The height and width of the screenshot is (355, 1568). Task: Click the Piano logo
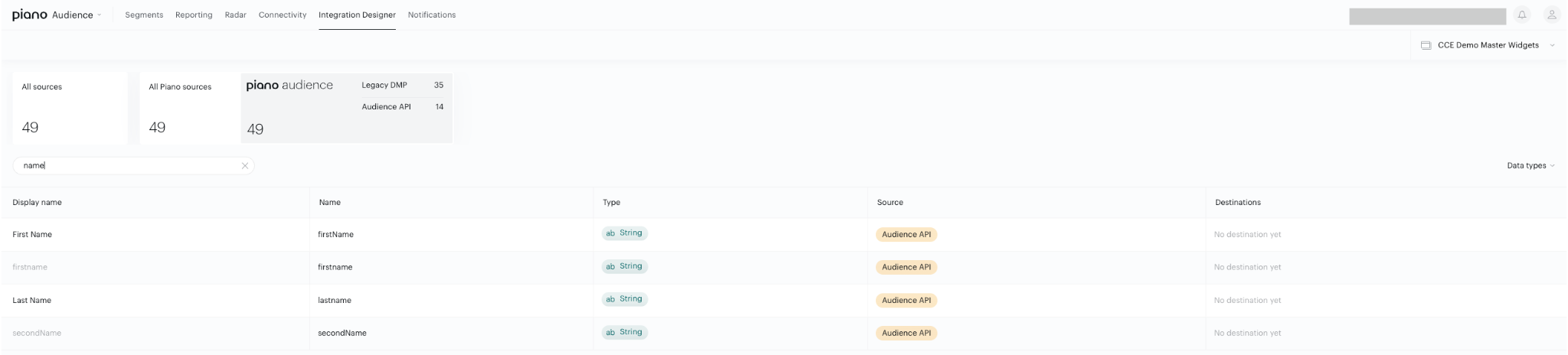coord(30,15)
